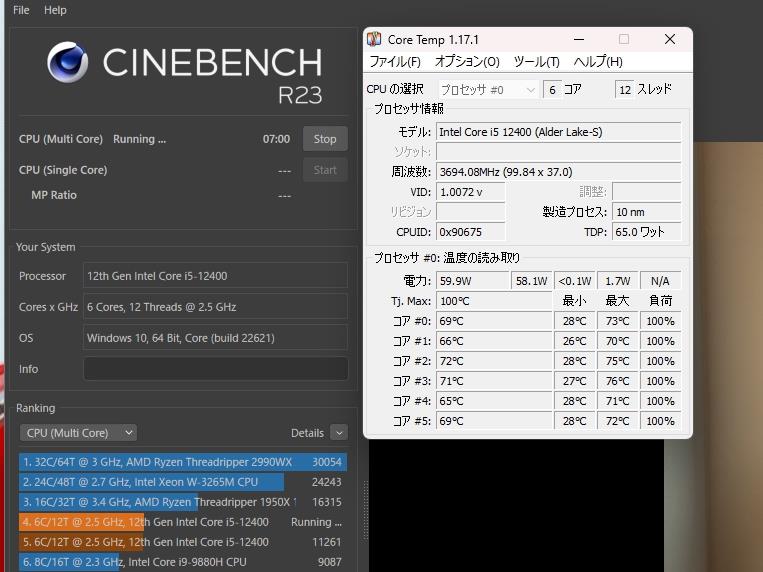The height and width of the screenshot is (572, 763).
Task: Click the Processor field showing i5-12400
Action: (216, 276)
